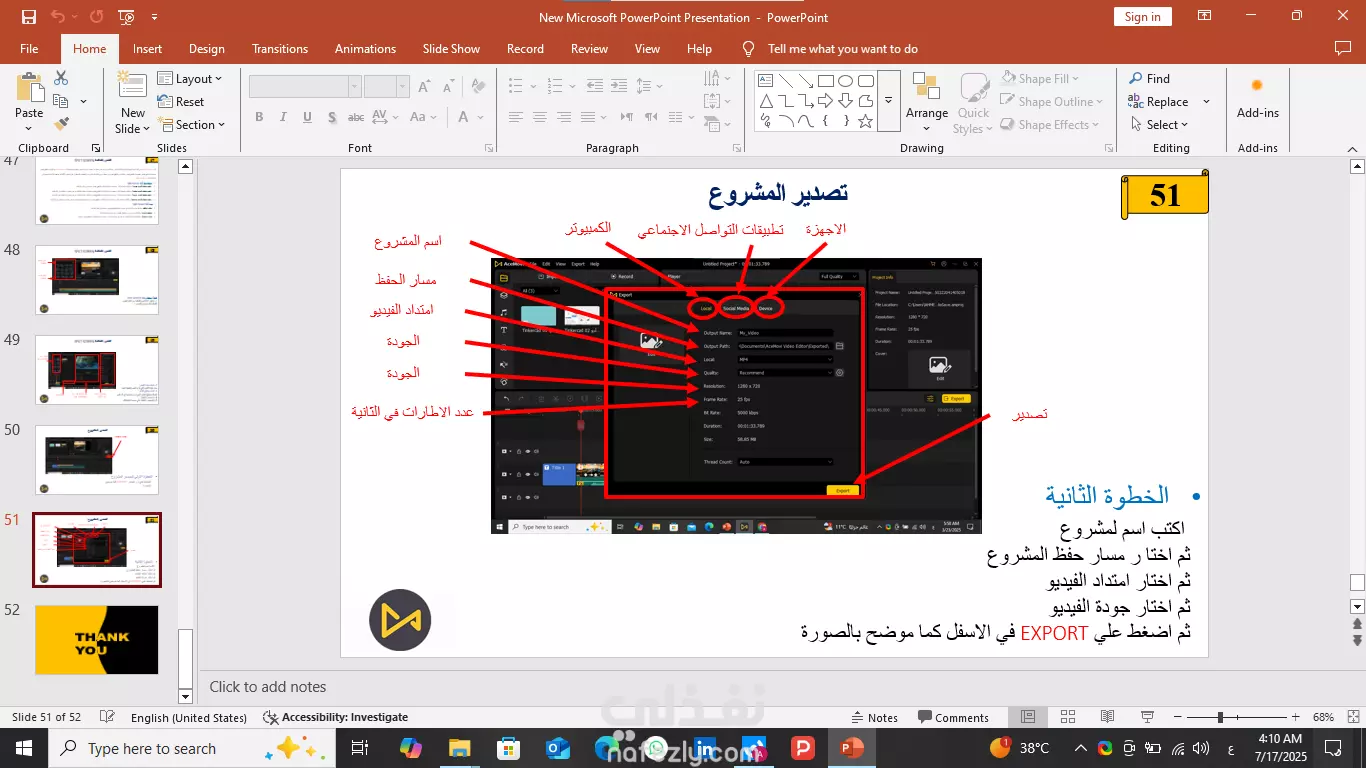The height and width of the screenshot is (768, 1366).
Task: Click to add notes area
Action: click(268, 687)
